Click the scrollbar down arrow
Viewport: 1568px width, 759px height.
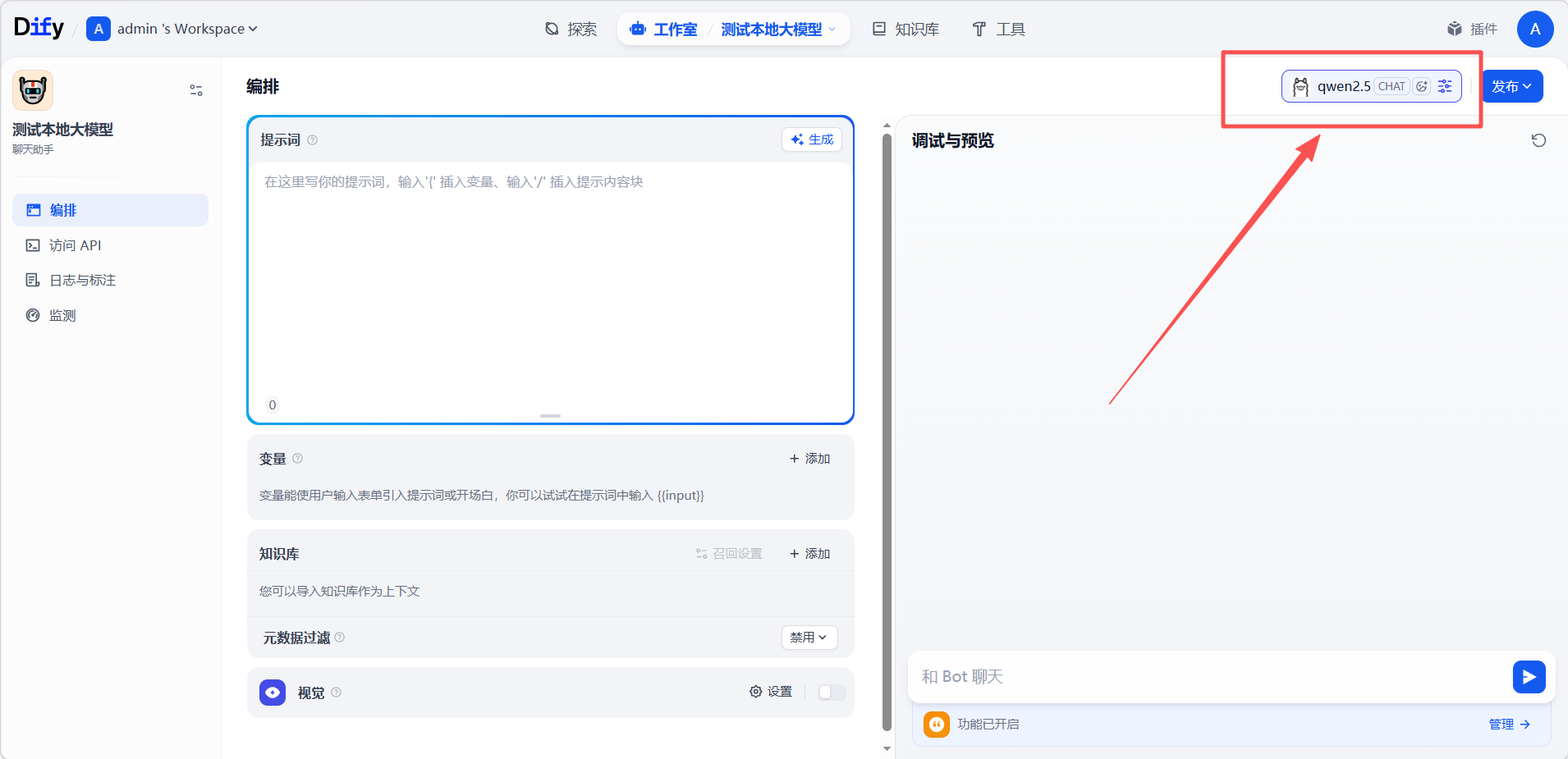coord(887,748)
